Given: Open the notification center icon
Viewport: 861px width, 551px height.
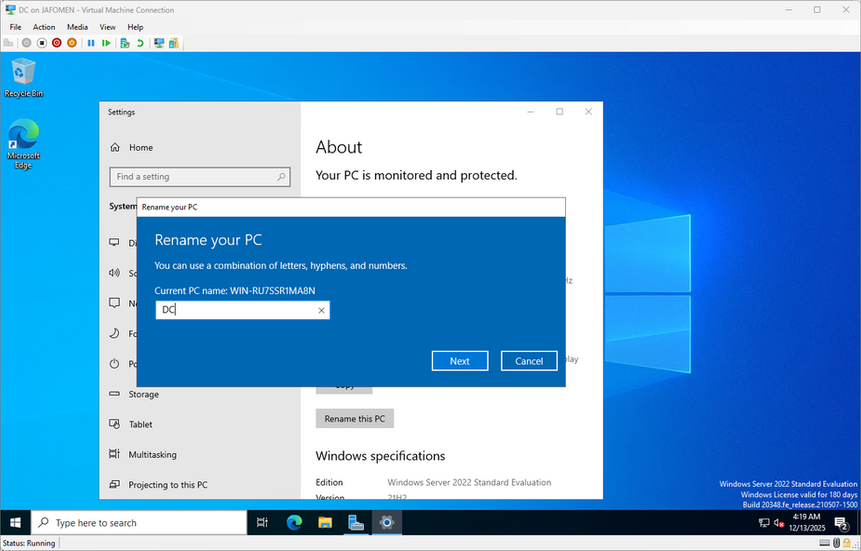Looking at the screenshot, I should 840,523.
